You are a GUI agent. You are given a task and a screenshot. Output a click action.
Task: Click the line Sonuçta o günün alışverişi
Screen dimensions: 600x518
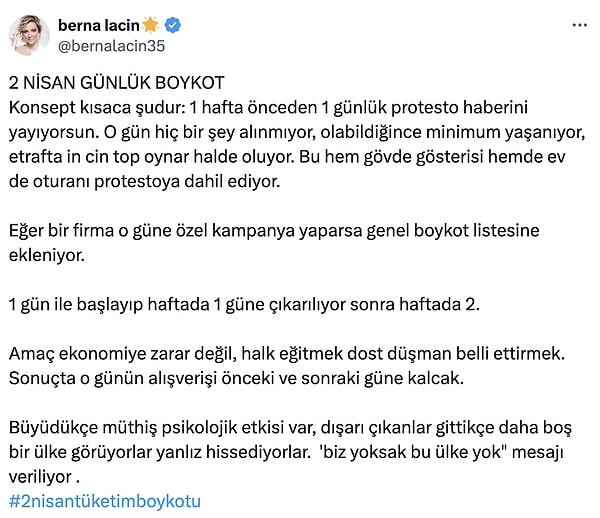pos(236,378)
